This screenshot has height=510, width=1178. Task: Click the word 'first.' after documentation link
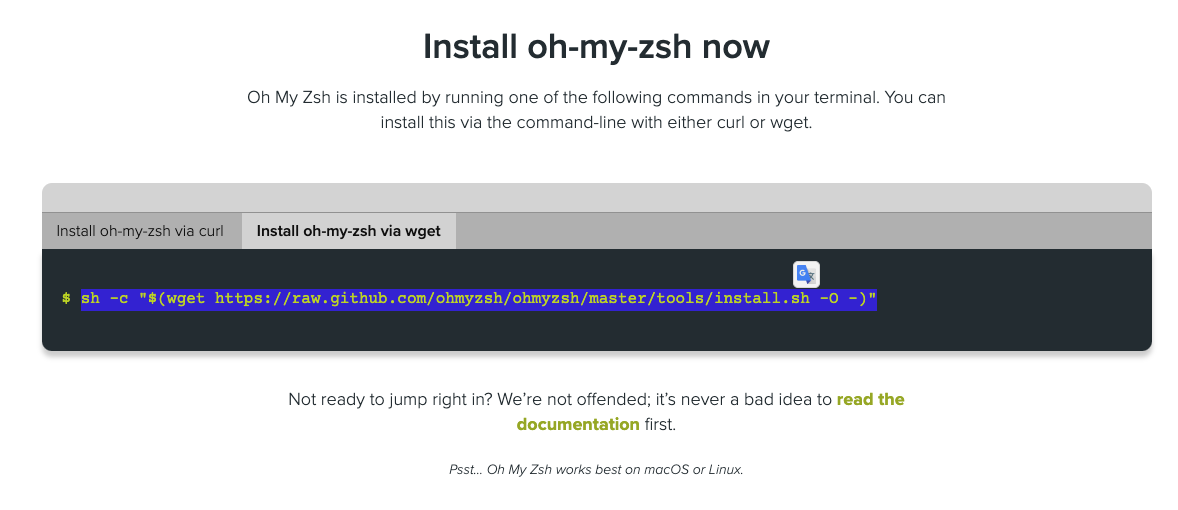[659, 424]
